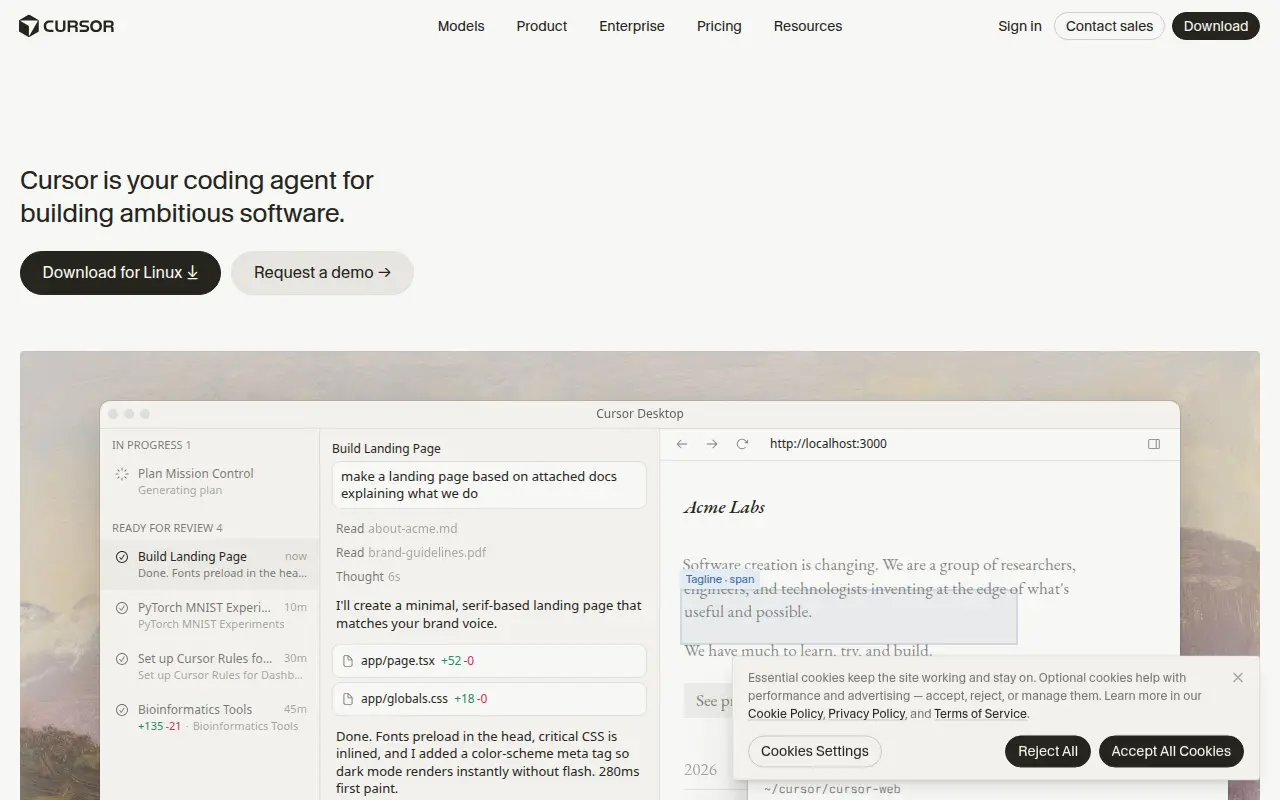This screenshot has height=800, width=1280.
Task: Click the Sign in link
Action: [1020, 26]
